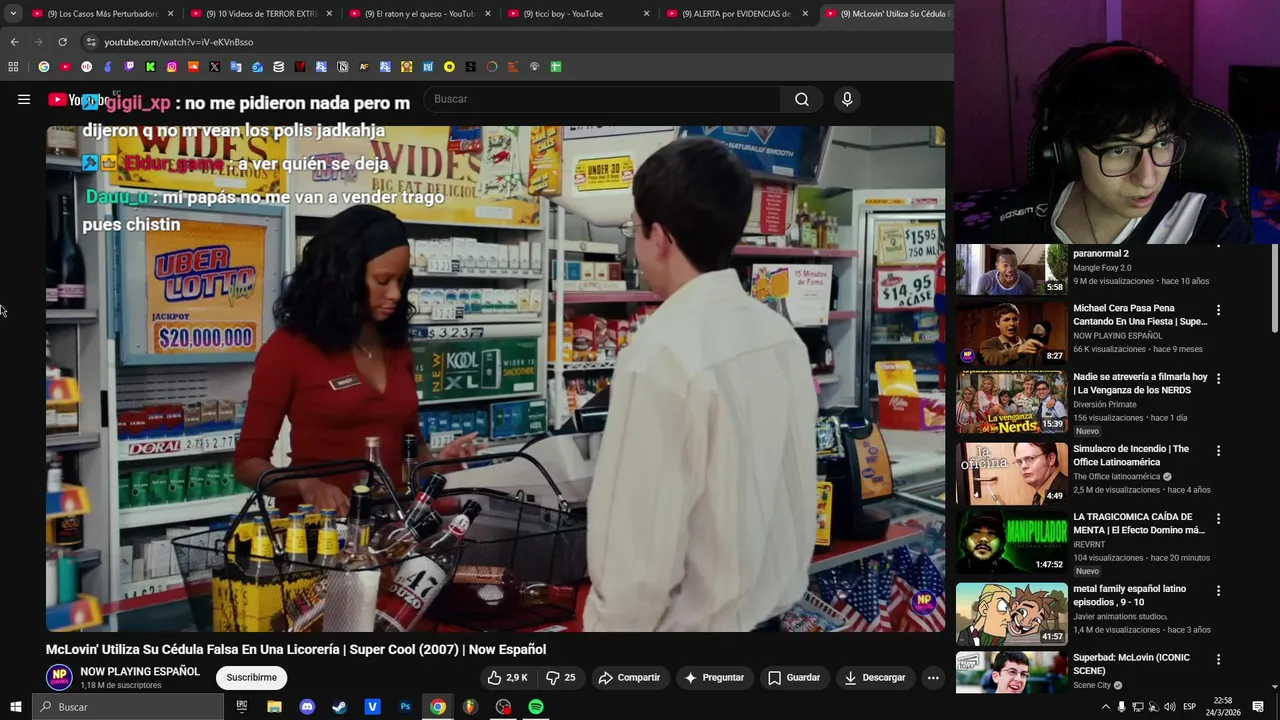Dislike the video showing 25 dislikes
Viewport: 1280px width, 720px height.
tap(561, 677)
